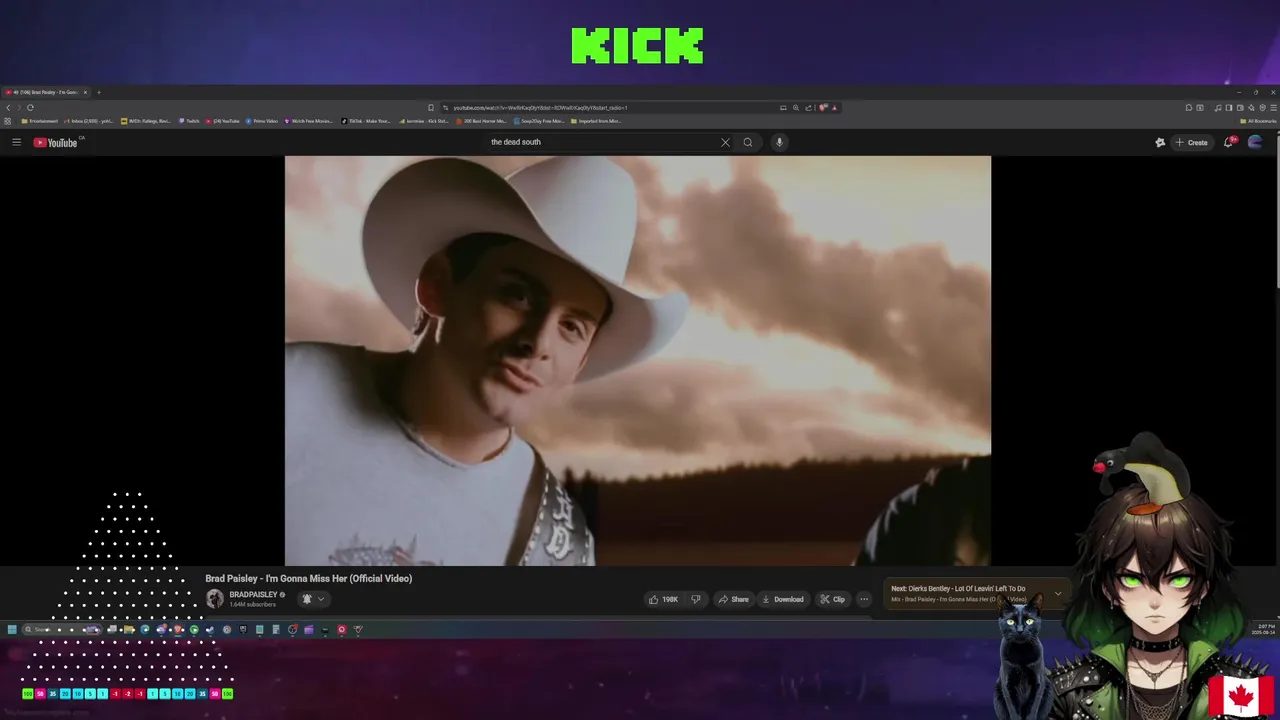Toggle the browser sidebar panel icon

[x=1229, y=108]
